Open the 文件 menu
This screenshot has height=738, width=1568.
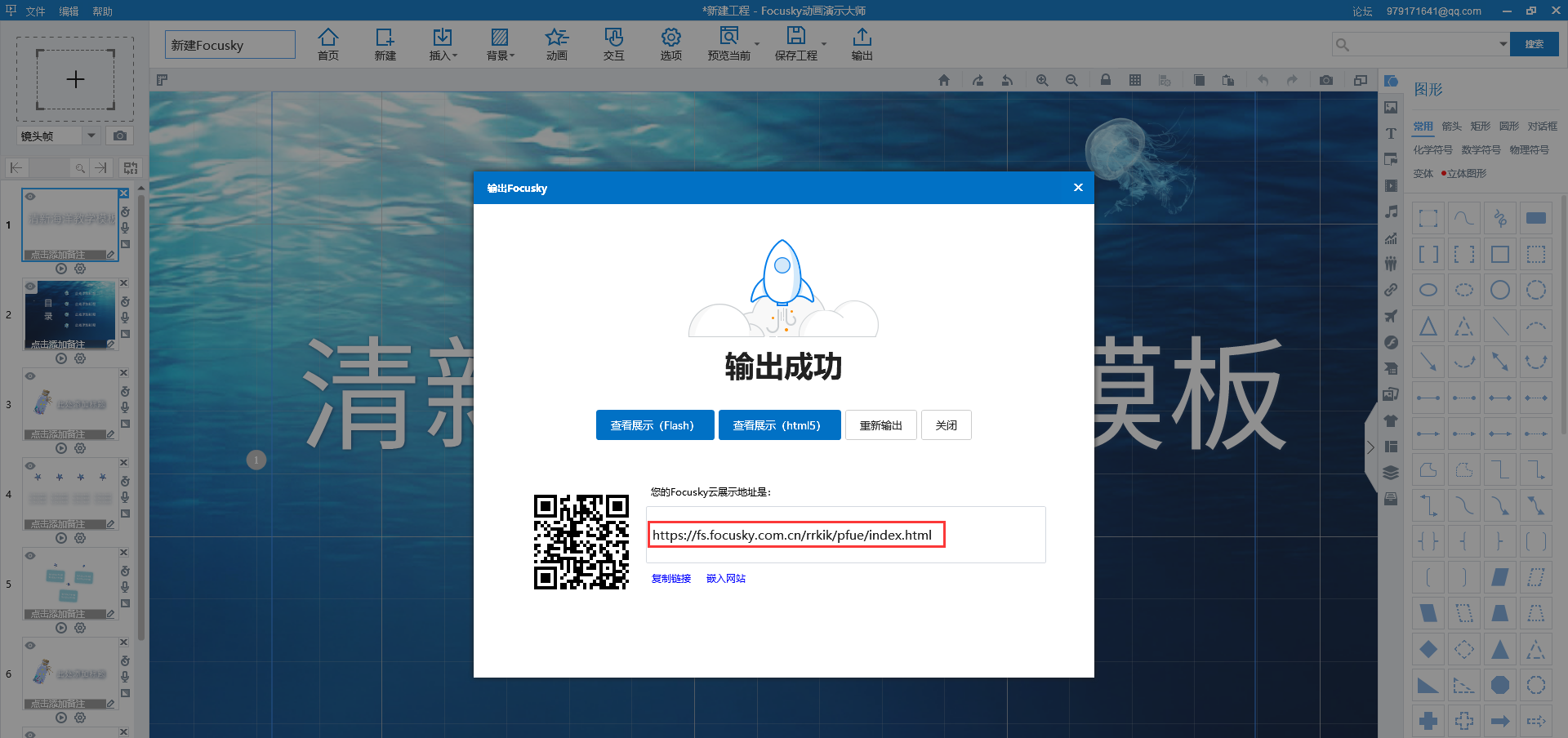(35, 11)
